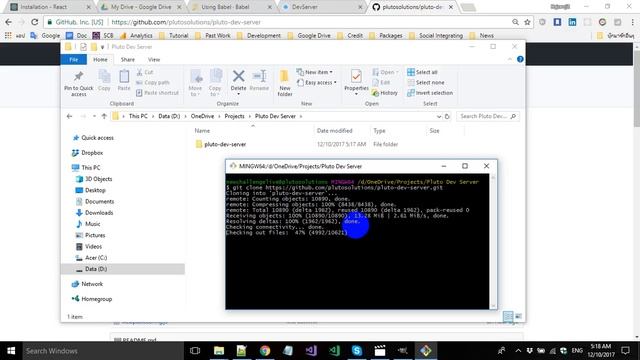The width and height of the screenshot is (640, 360).
Task: Open the Analytics bookmark
Action: click(x=136, y=36)
